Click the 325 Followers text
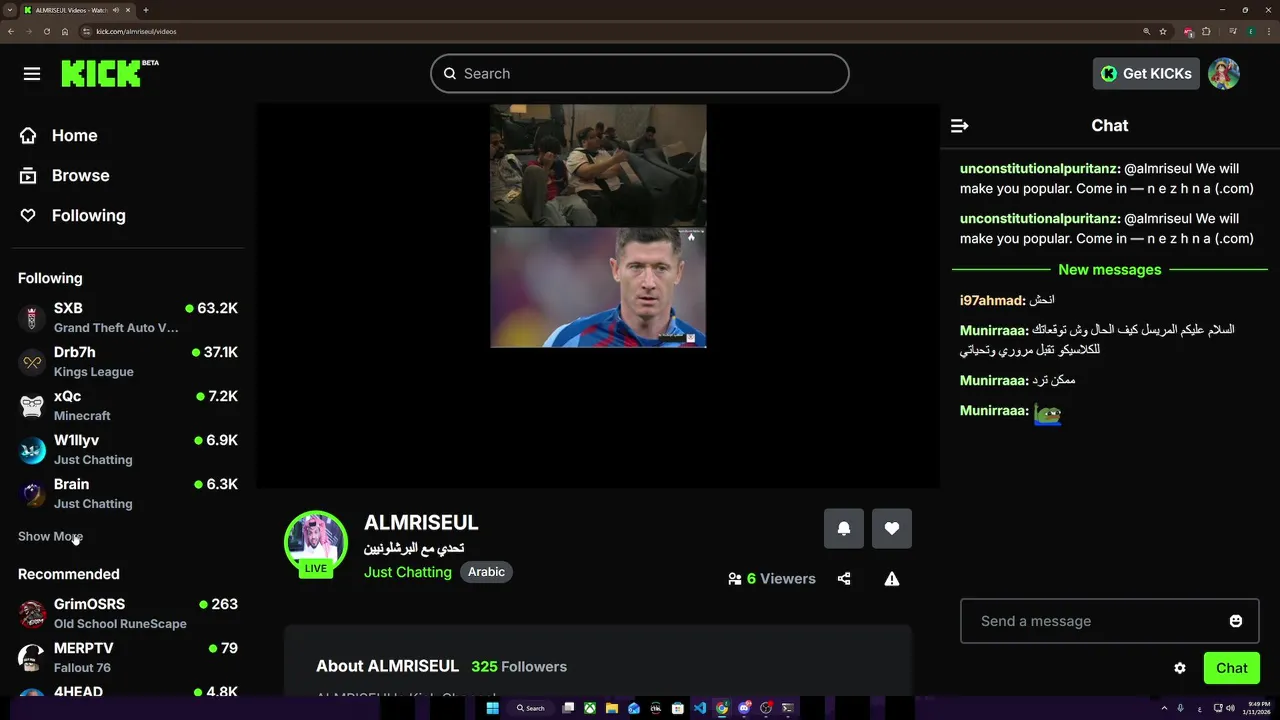 [519, 666]
